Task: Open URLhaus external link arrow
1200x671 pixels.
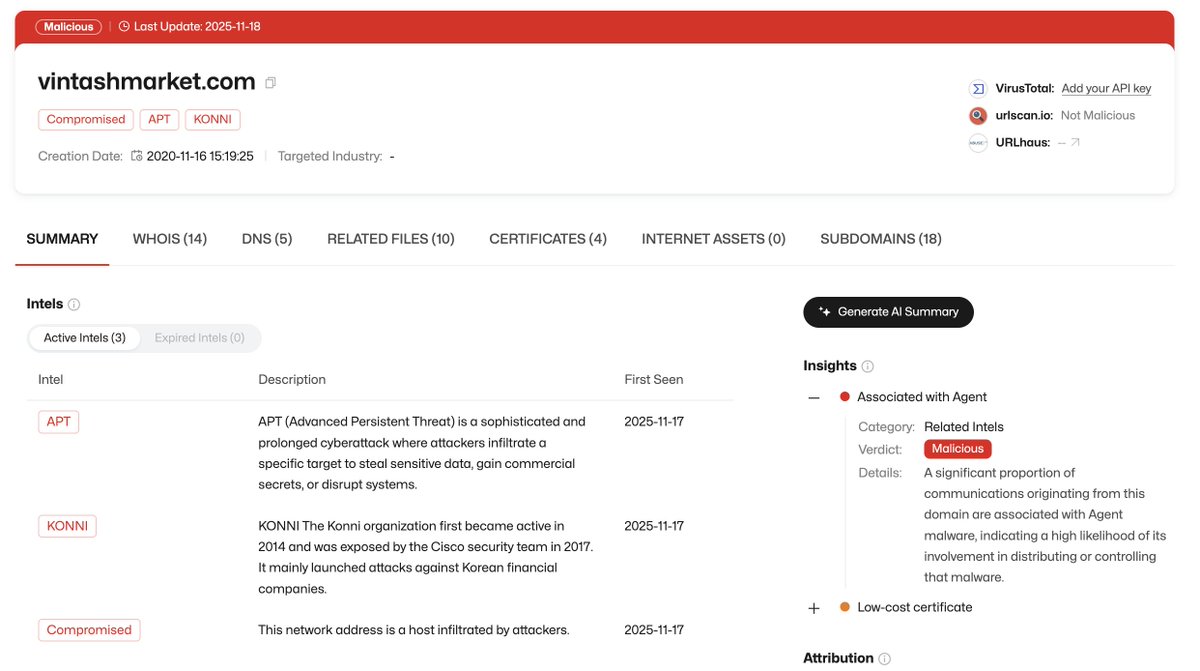Action: coord(1075,143)
